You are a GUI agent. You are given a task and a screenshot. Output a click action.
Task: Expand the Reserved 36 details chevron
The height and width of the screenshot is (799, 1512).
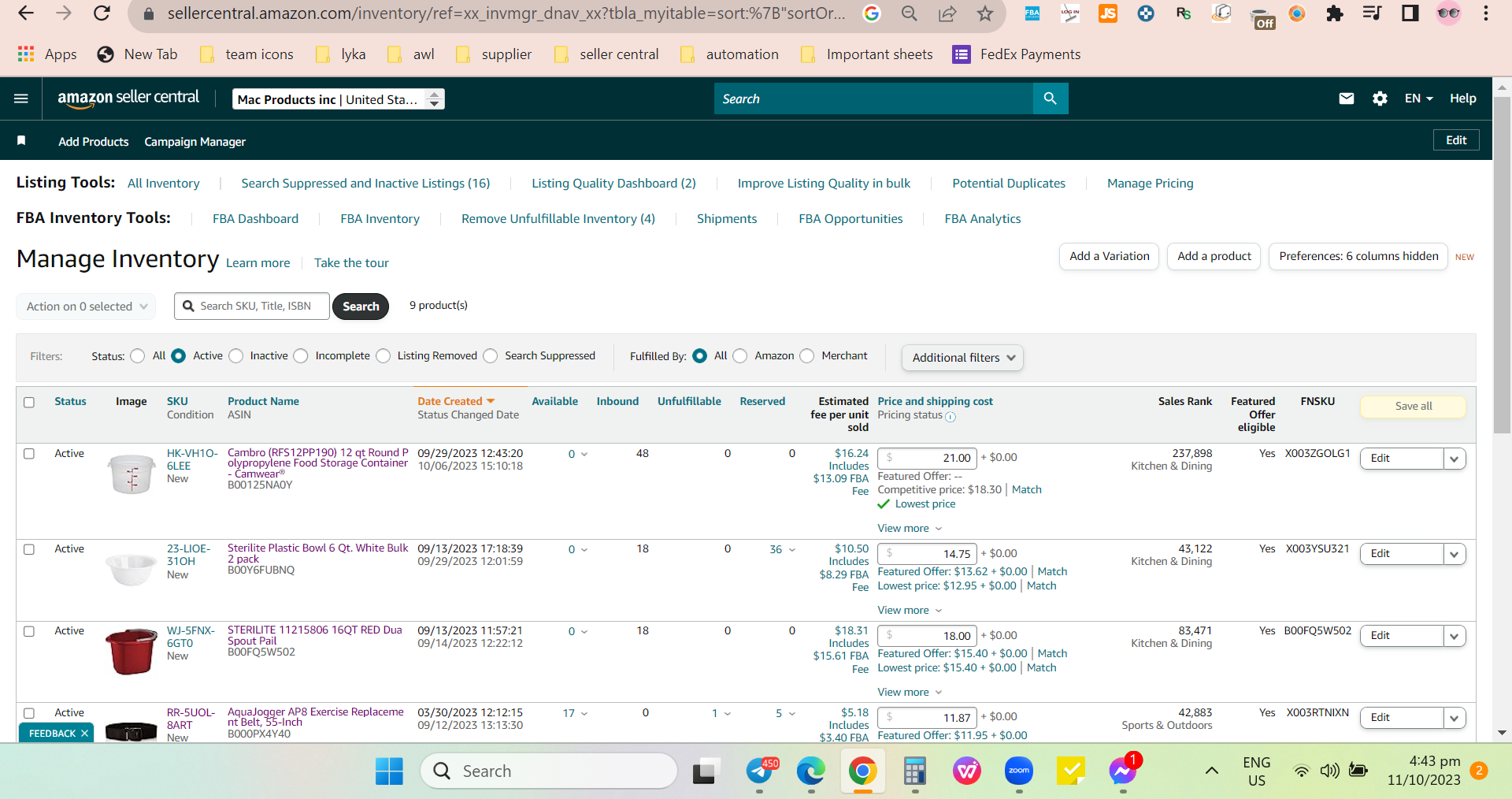pos(792,550)
